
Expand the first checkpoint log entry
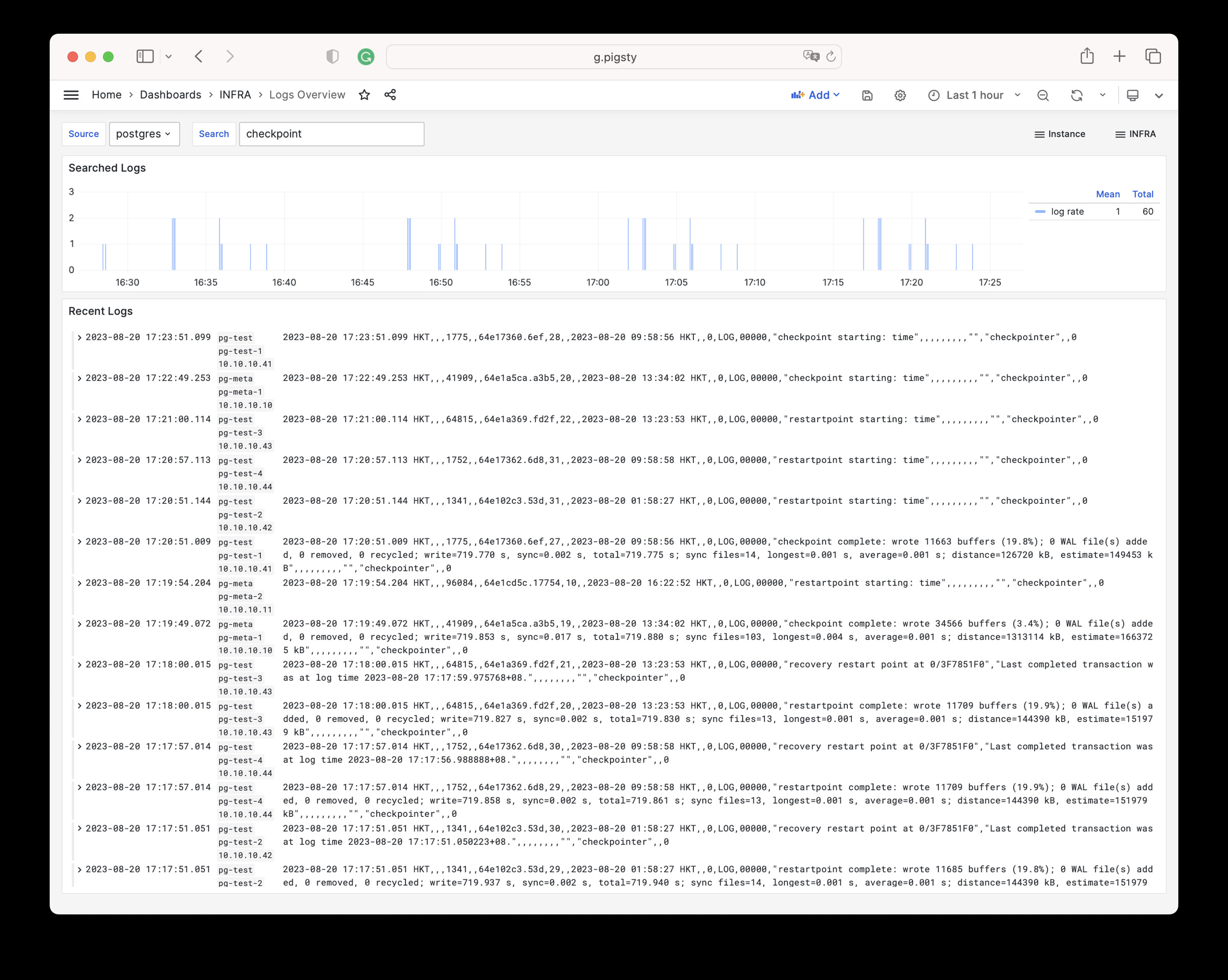click(80, 337)
